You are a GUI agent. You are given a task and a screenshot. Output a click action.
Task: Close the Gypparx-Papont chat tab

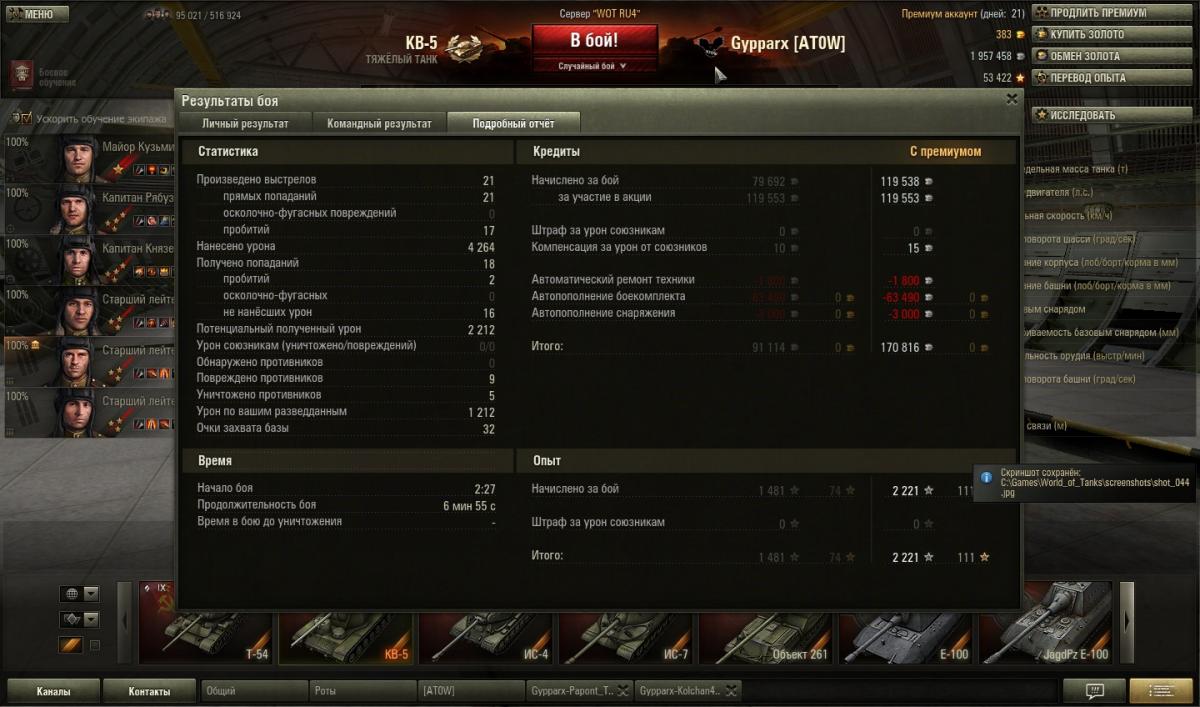coord(622,690)
